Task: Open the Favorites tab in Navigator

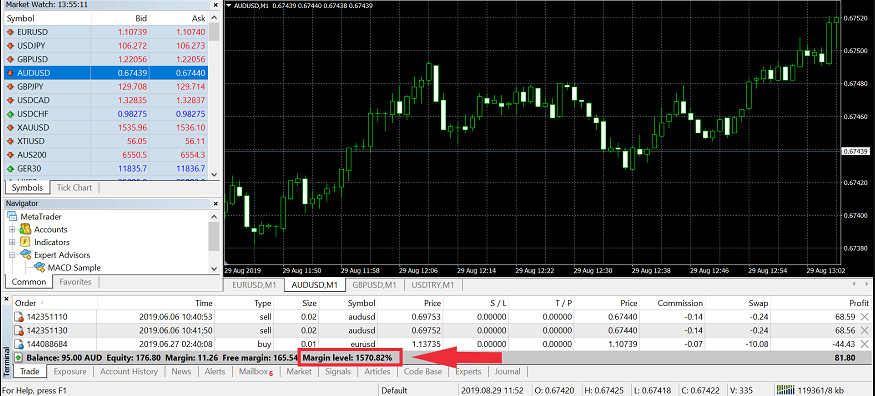Action: (x=75, y=282)
